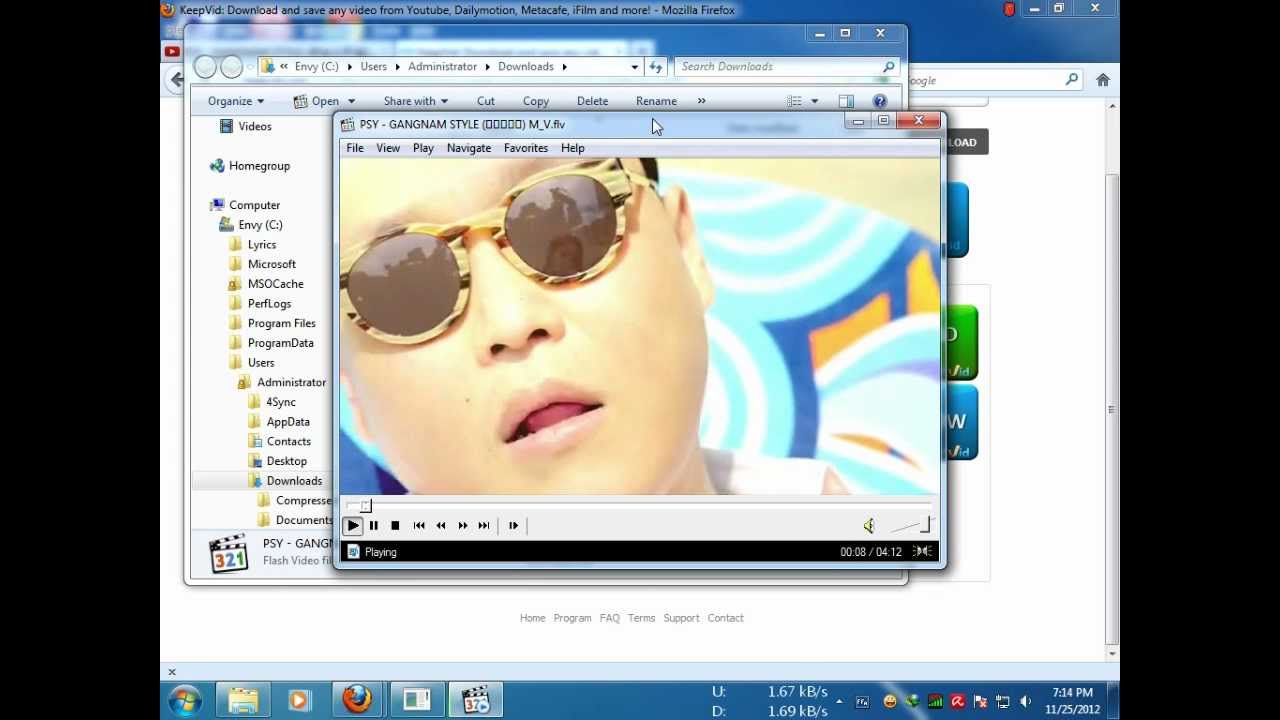Image resolution: width=1280 pixels, height=720 pixels.
Task: Skip to next track in player
Action: (484, 525)
